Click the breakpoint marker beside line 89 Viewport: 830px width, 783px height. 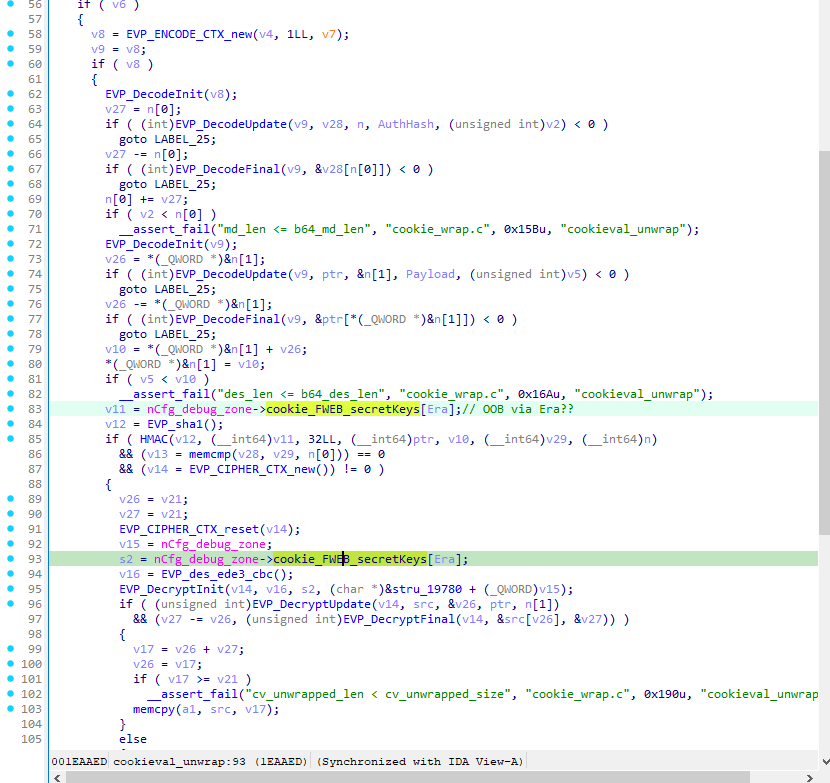pos(10,498)
